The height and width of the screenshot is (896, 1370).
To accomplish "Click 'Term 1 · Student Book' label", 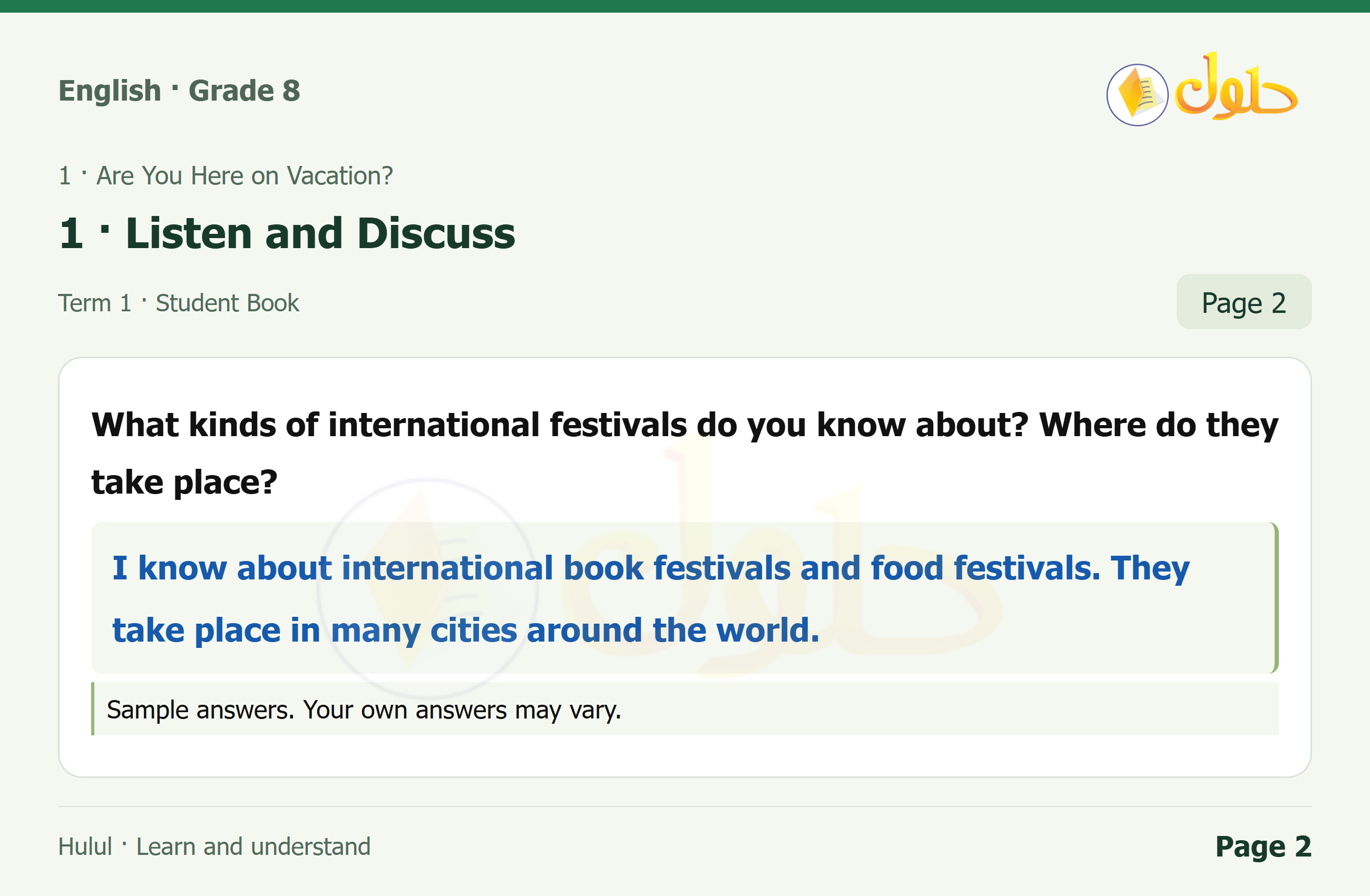I will 179,303.
